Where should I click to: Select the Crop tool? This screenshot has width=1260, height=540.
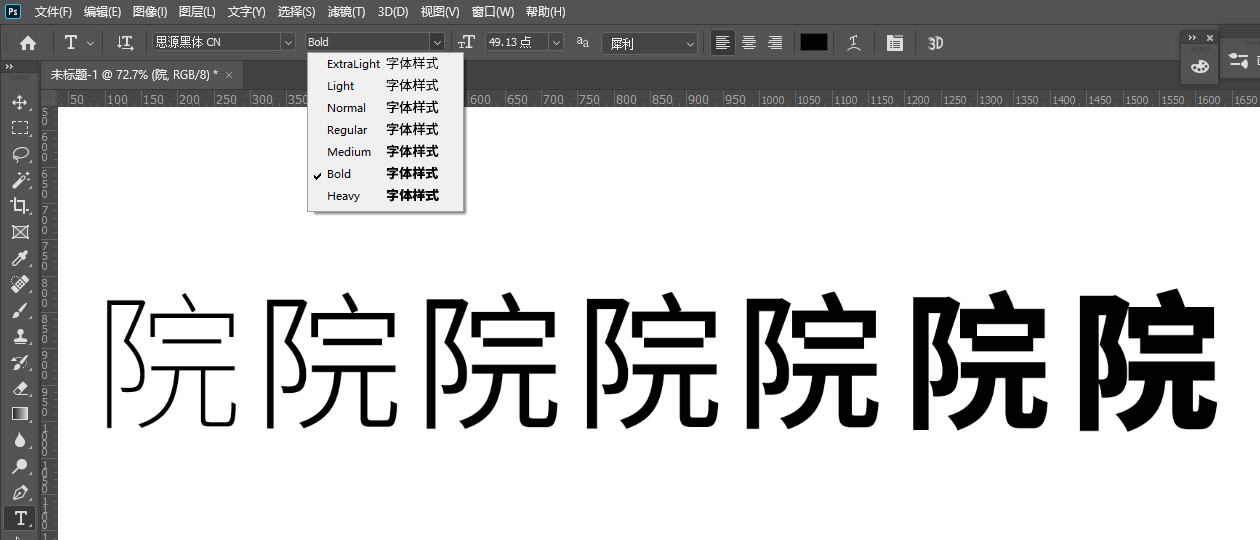coord(20,206)
